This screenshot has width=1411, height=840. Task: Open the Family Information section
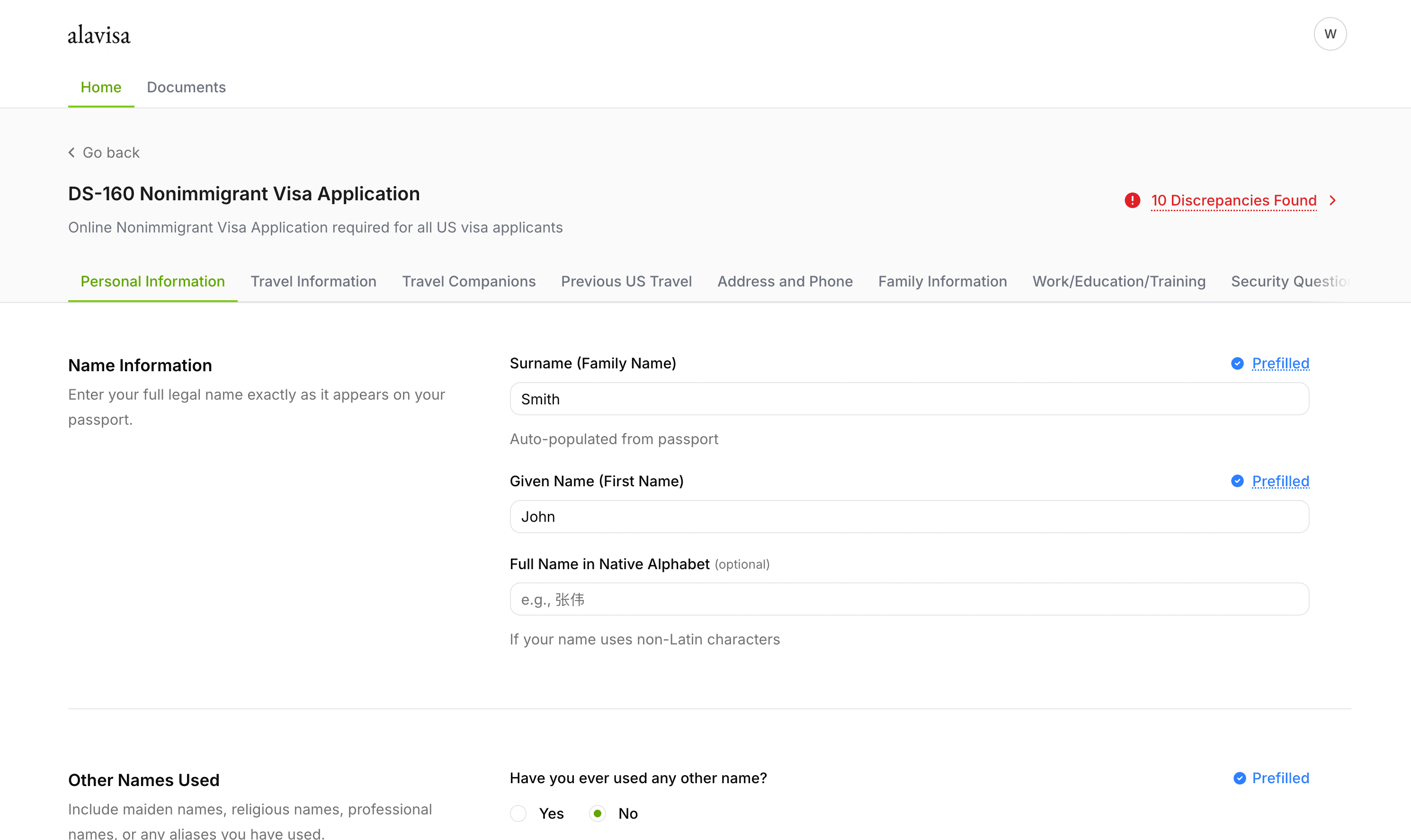point(942,281)
